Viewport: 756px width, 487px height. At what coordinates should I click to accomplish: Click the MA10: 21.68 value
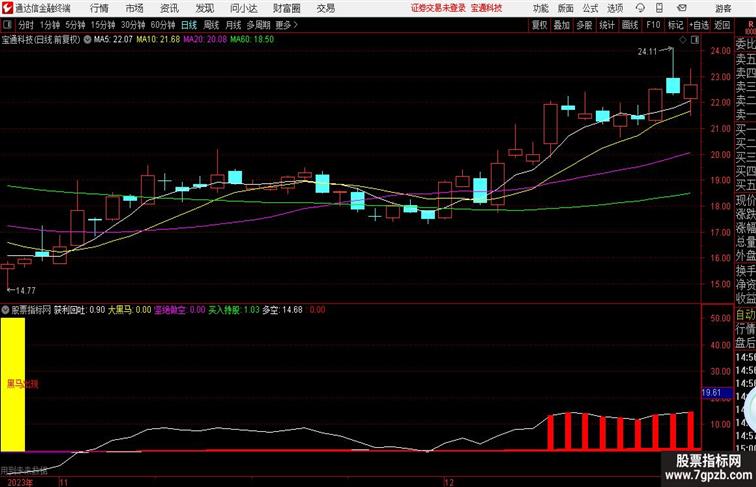158,40
